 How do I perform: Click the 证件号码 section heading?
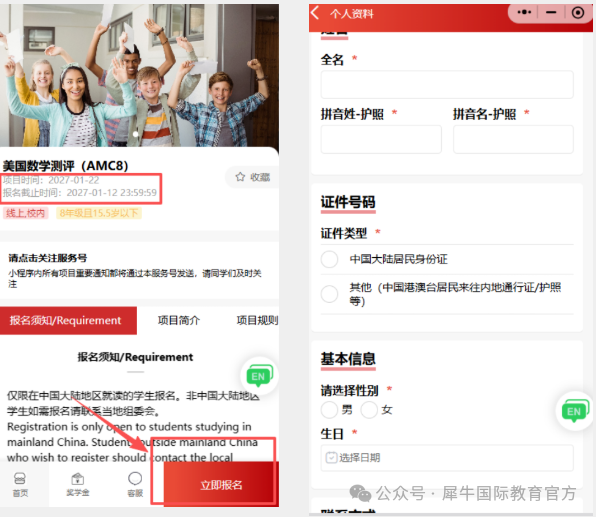348,202
